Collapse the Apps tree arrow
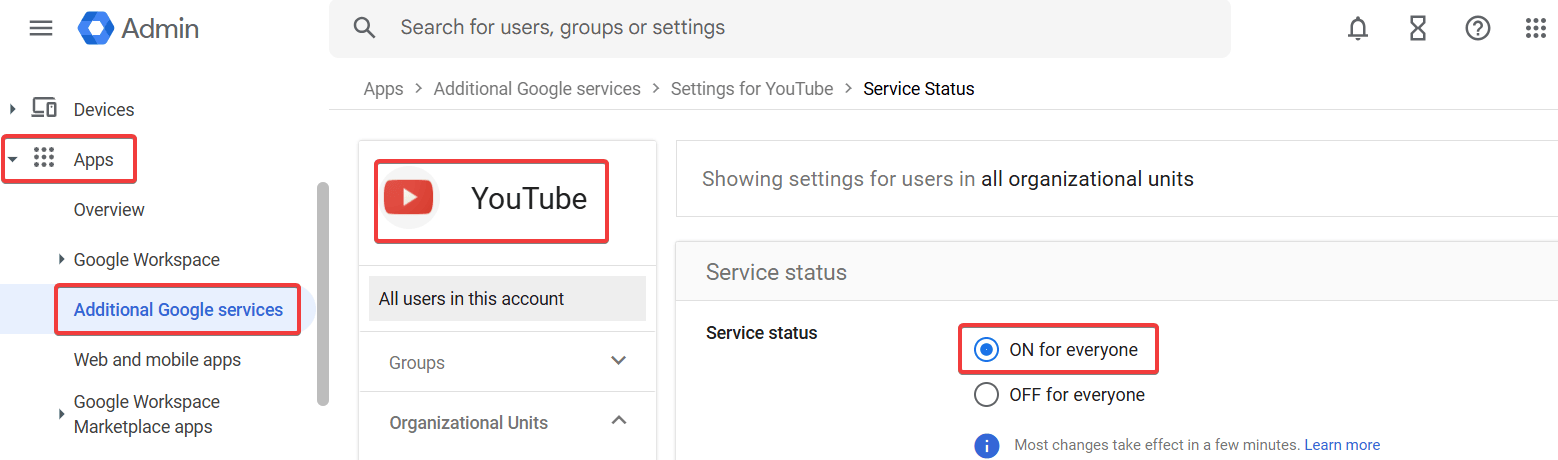This screenshot has width=1558, height=460. [x=13, y=160]
